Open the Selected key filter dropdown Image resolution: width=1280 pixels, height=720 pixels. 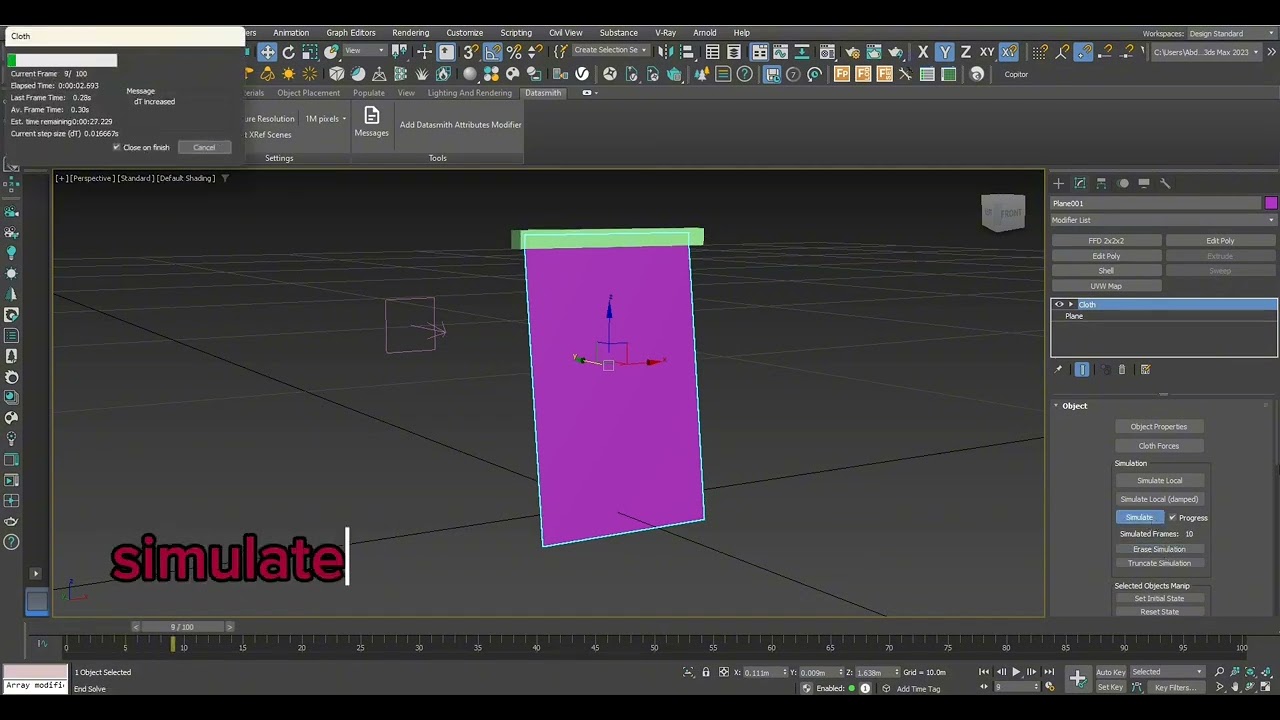coord(1168,672)
